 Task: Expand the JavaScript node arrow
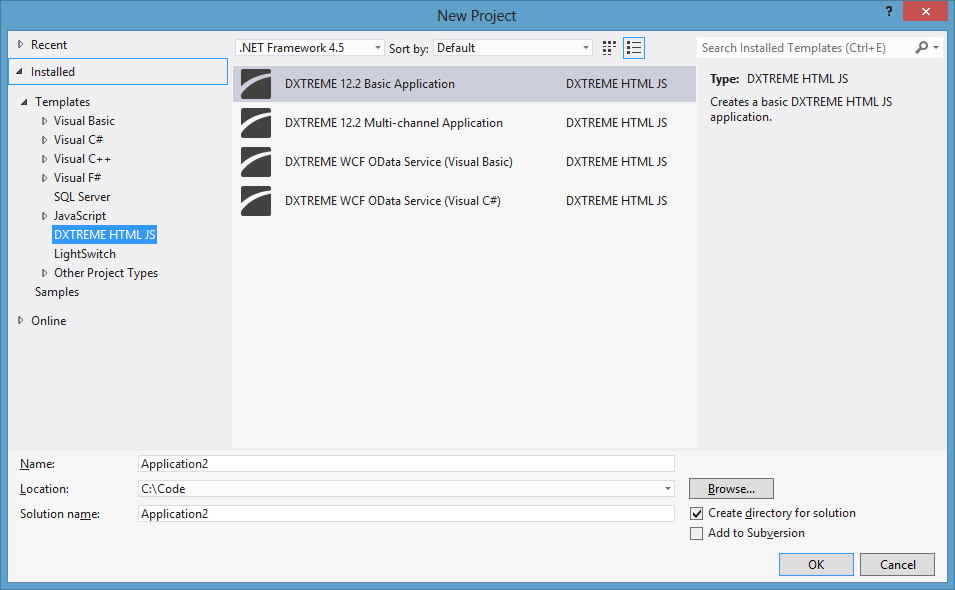44,216
